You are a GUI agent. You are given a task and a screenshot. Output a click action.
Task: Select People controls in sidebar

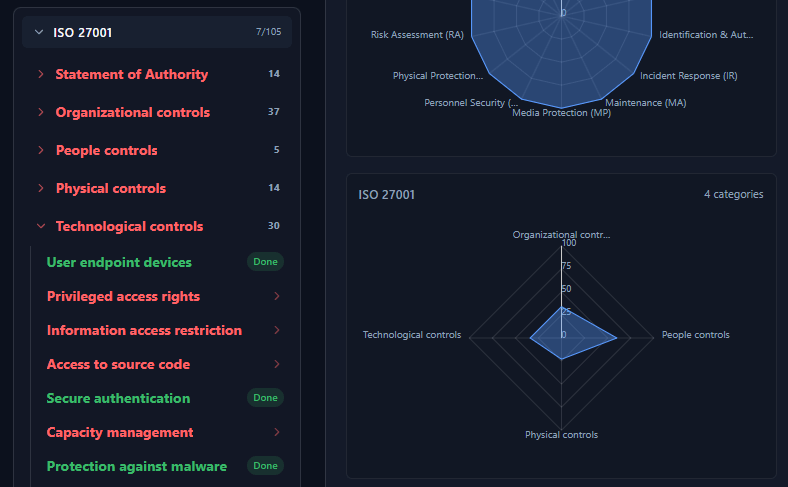[107, 150]
